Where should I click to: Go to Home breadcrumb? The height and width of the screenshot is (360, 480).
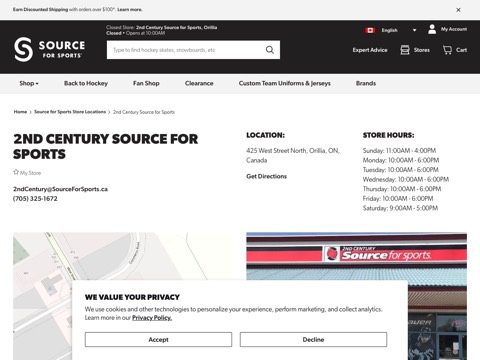point(20,112)
